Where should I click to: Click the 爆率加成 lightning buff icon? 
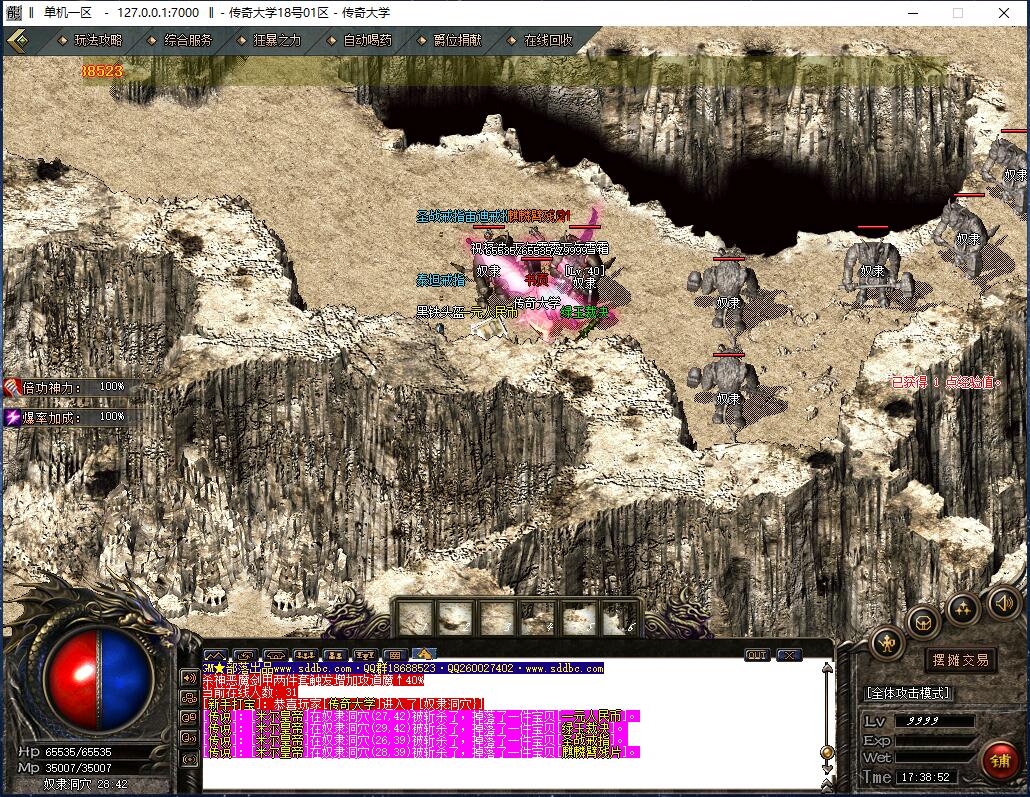pos(12,417)
